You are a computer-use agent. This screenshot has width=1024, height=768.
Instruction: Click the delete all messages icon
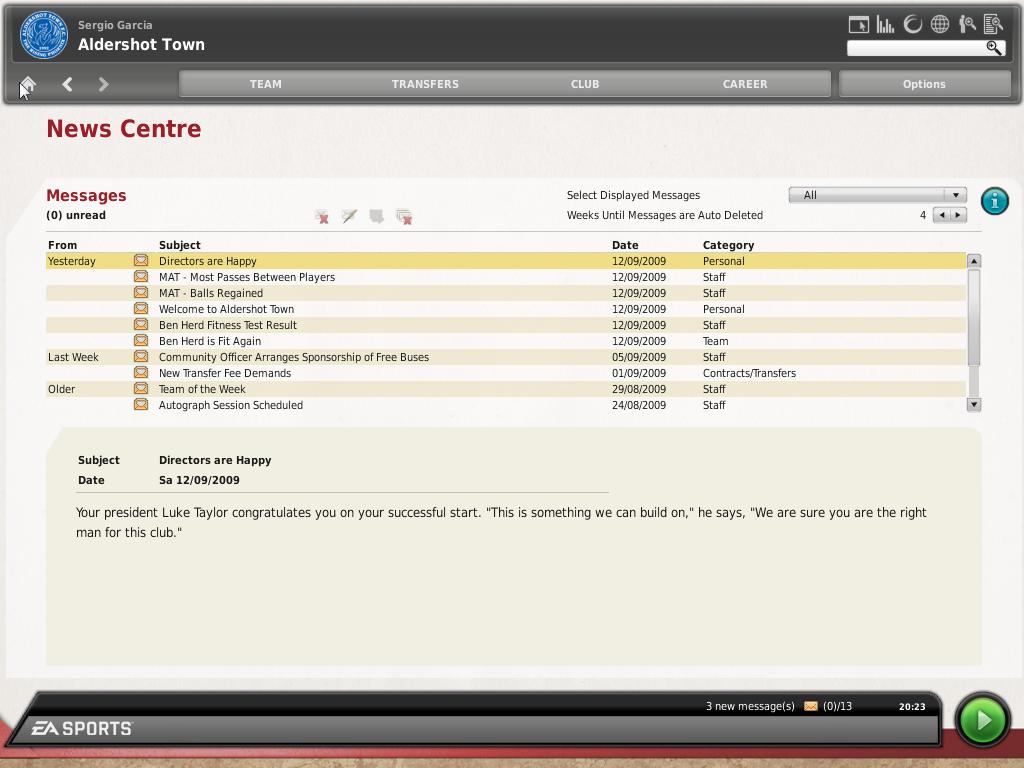(404, 217)
